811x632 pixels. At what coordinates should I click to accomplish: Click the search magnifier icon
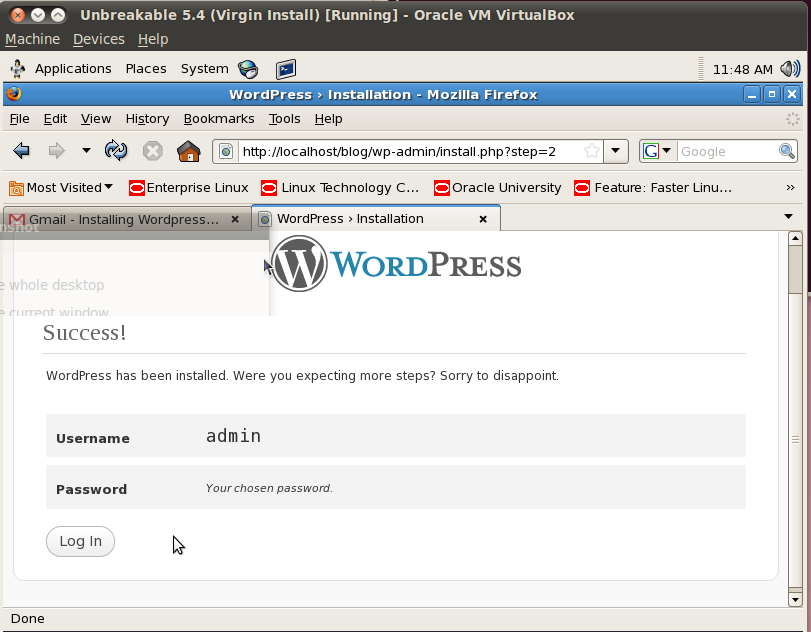[787, 151]
